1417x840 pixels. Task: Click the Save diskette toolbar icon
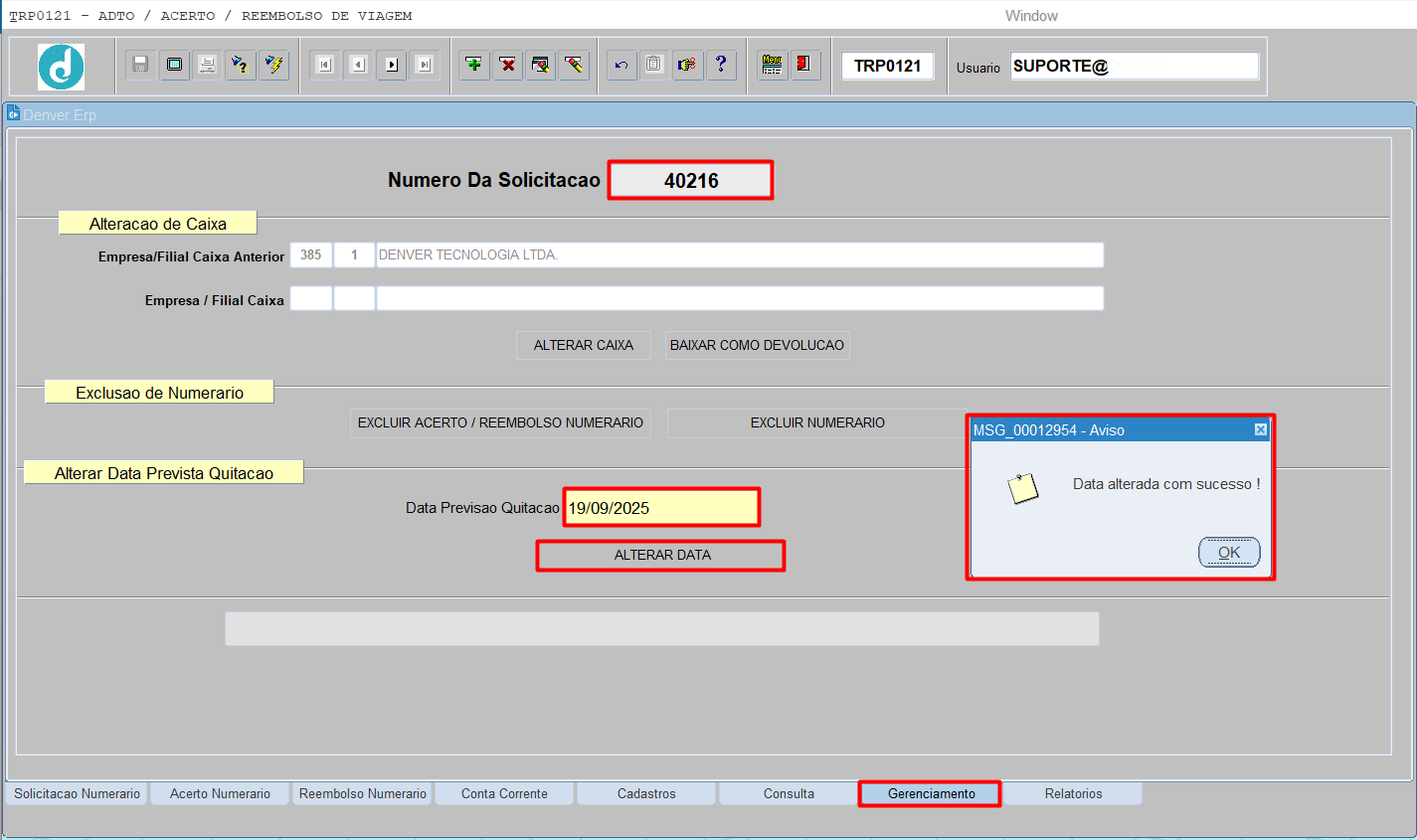(140, 65)
